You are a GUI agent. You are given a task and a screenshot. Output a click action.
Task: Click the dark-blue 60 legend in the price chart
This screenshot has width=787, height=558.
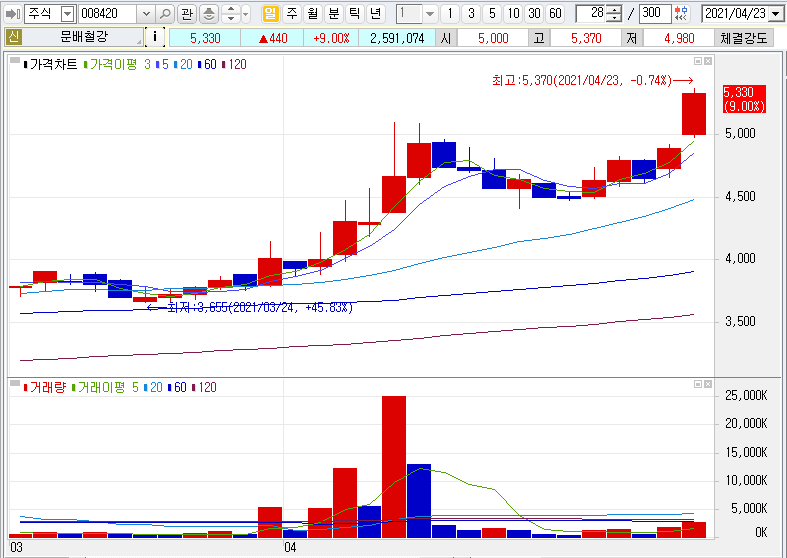point(207,64)
